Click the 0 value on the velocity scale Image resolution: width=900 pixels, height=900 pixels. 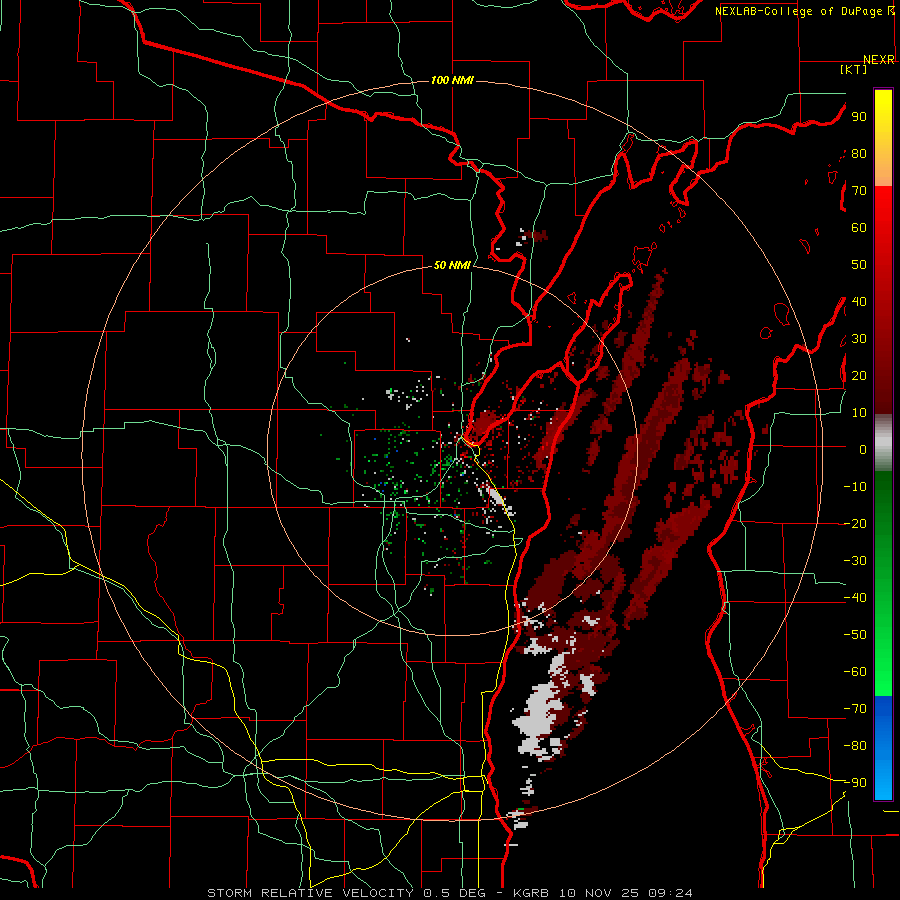tap(863, 449)
